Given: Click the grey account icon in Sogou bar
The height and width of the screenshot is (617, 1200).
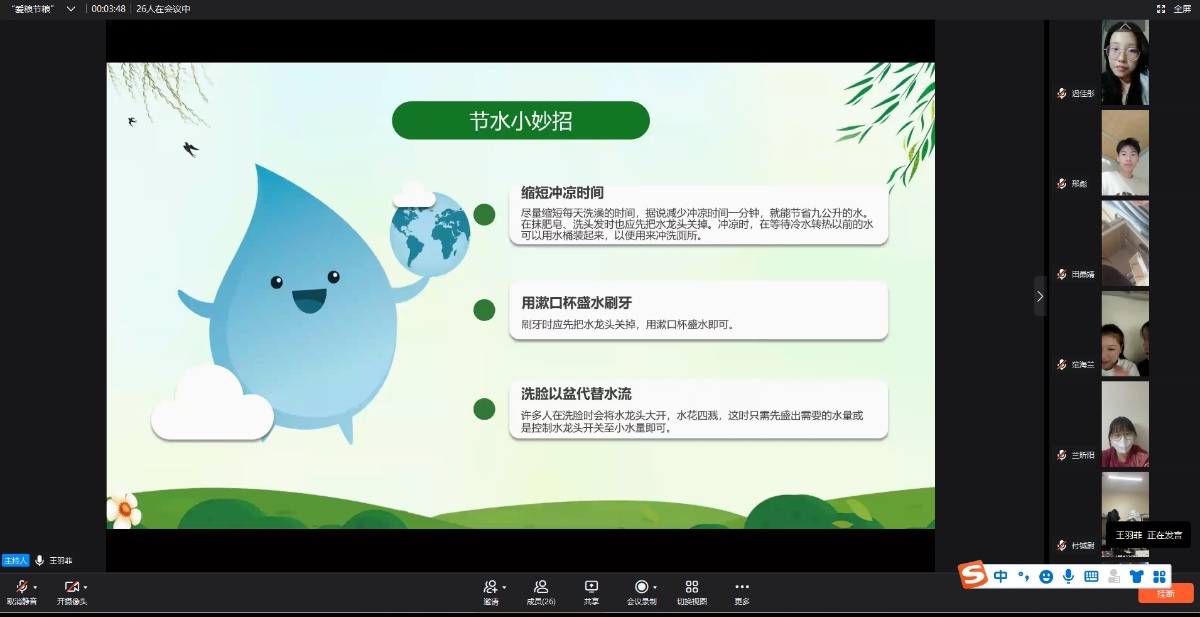Looking at the screenshot, I should coord(1114,576).
